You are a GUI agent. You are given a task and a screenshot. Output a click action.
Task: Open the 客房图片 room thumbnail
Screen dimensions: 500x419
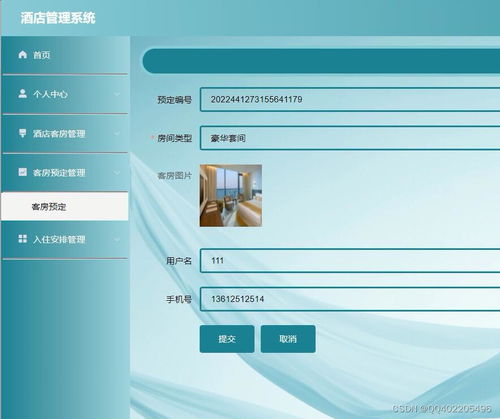(x=231, y=196)
